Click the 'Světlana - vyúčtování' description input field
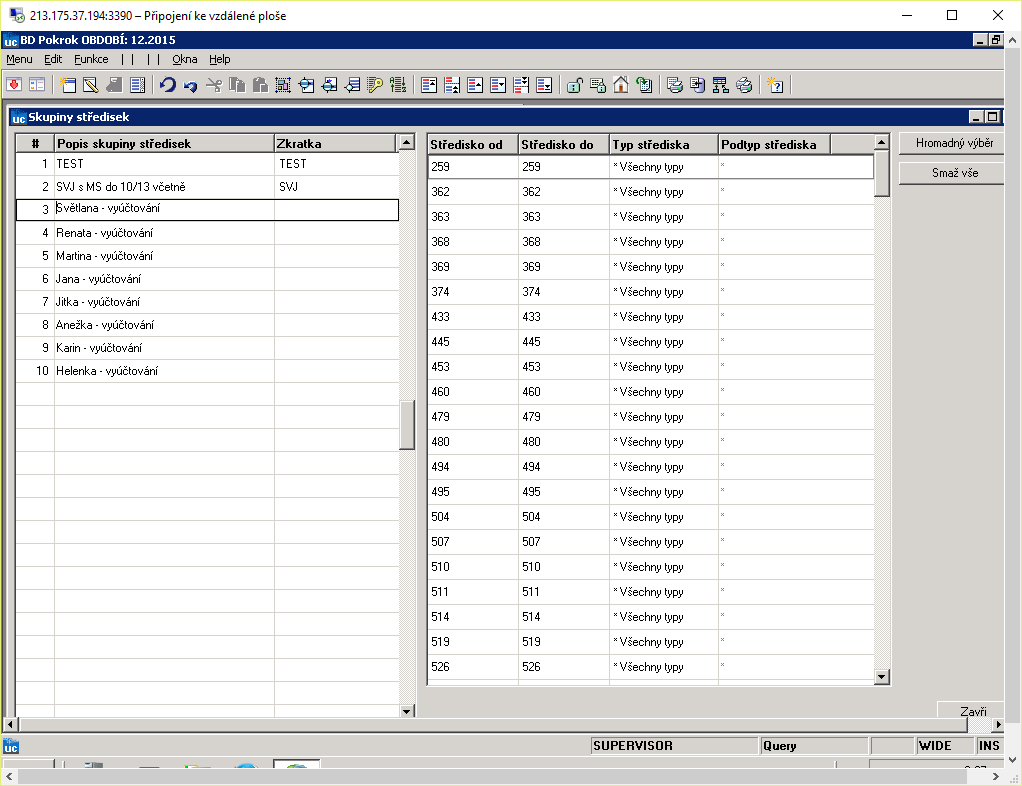This screenshot has width=1022, height=786. pos(164,209)
